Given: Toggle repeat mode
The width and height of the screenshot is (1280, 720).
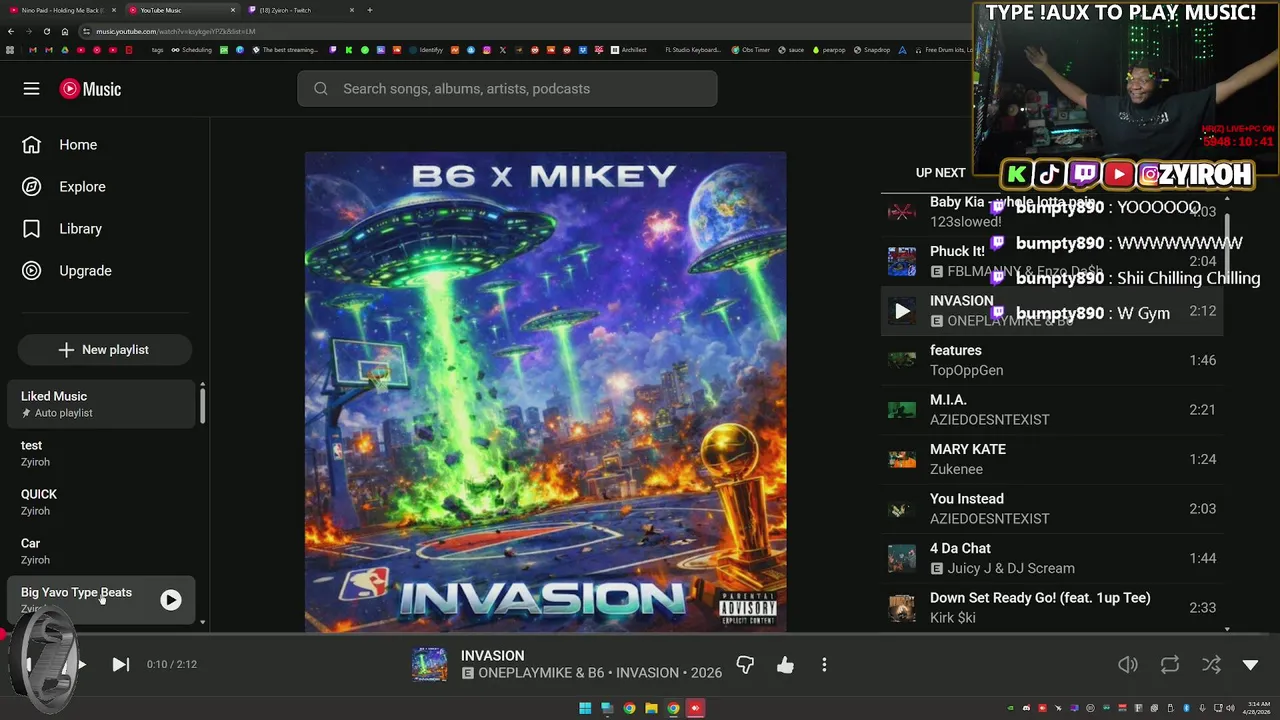Looking at the screenshot, I should tap(1170, 665).
